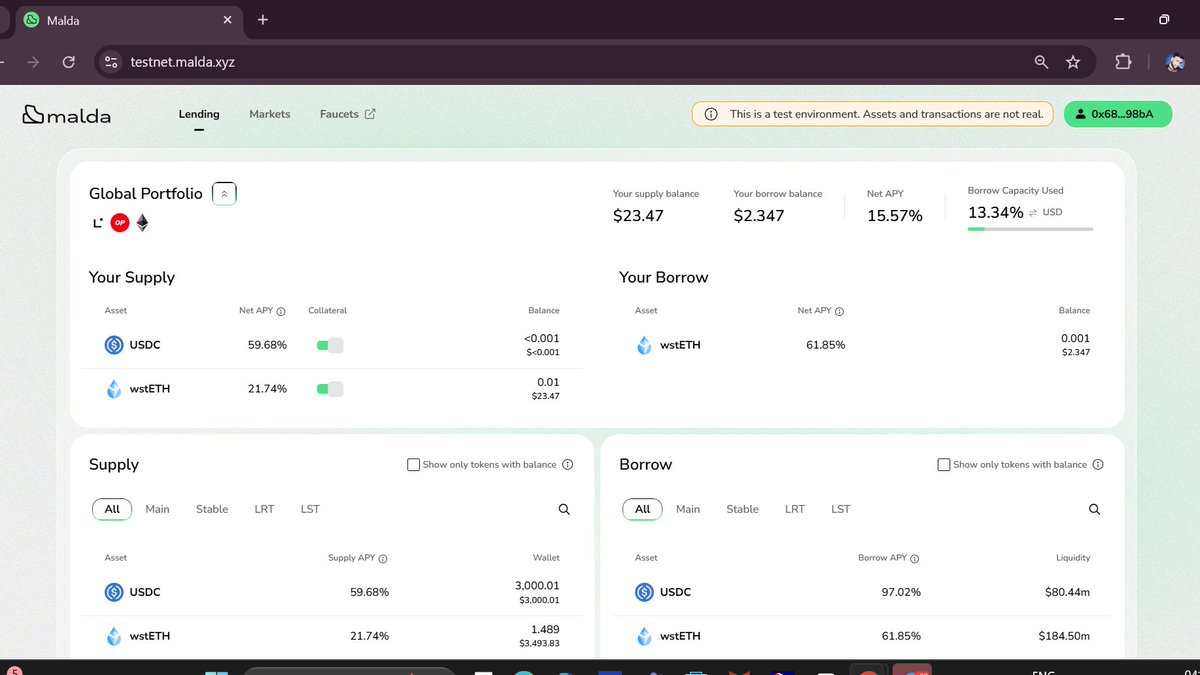Select the Malda browser tab
The width and height of the screenshot is (1200, 675).
128,20
